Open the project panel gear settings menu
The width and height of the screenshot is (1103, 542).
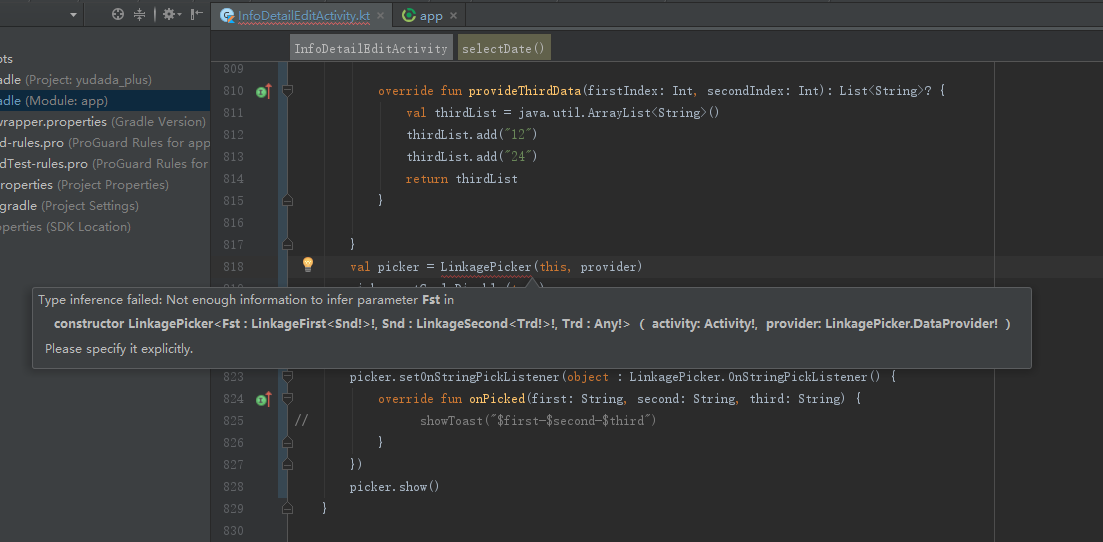171,14
